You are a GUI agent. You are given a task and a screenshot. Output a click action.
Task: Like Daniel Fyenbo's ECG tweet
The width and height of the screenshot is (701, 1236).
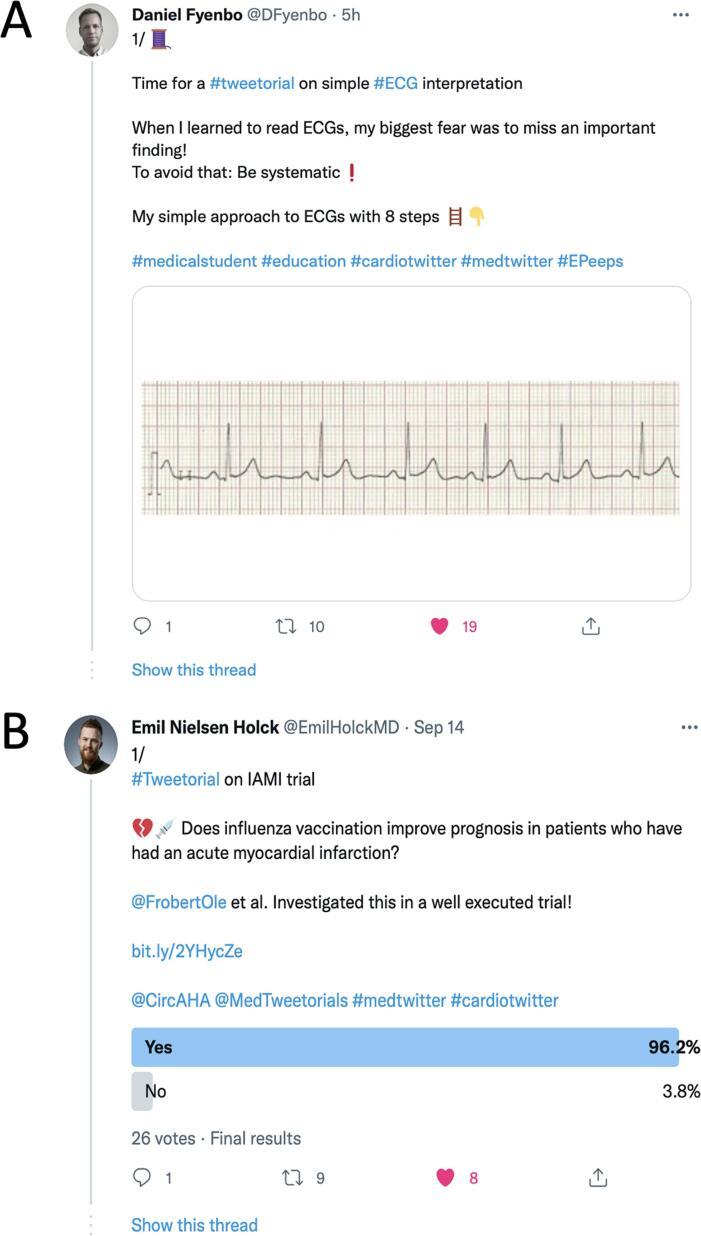[438, 626]
